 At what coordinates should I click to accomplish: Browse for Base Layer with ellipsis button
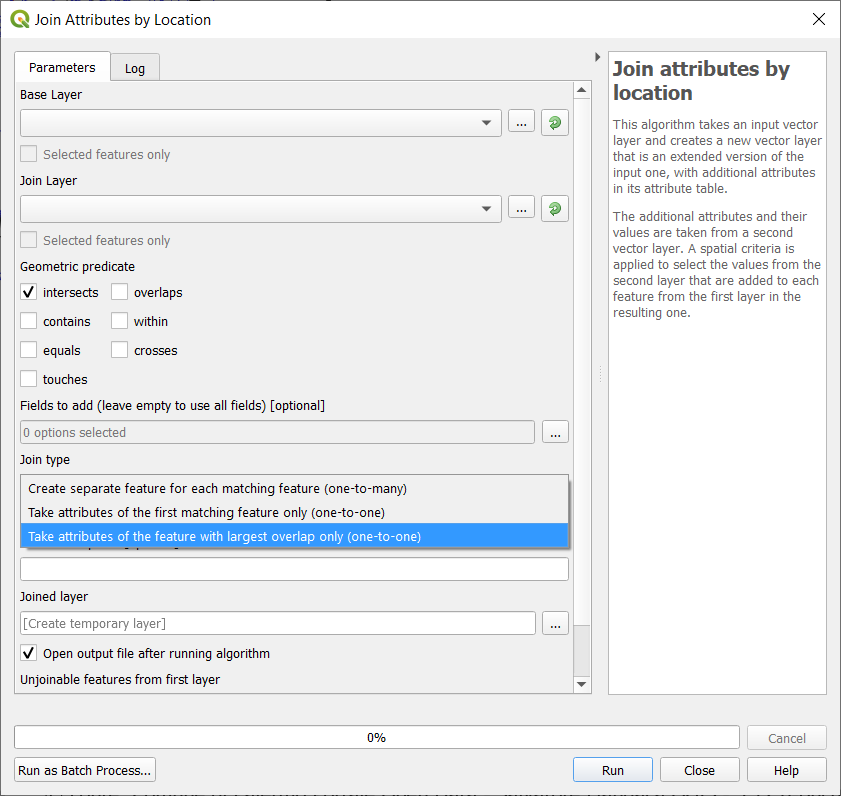click(521, 123)
